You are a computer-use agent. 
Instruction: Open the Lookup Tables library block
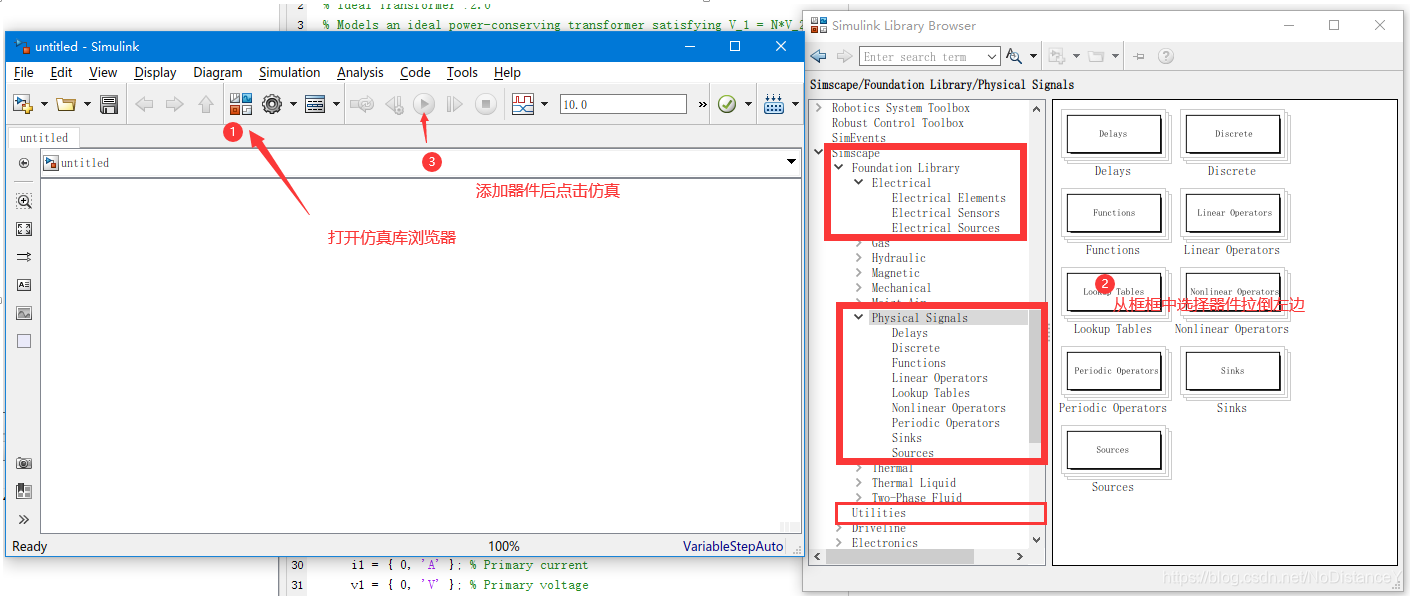click(1113, 292)
